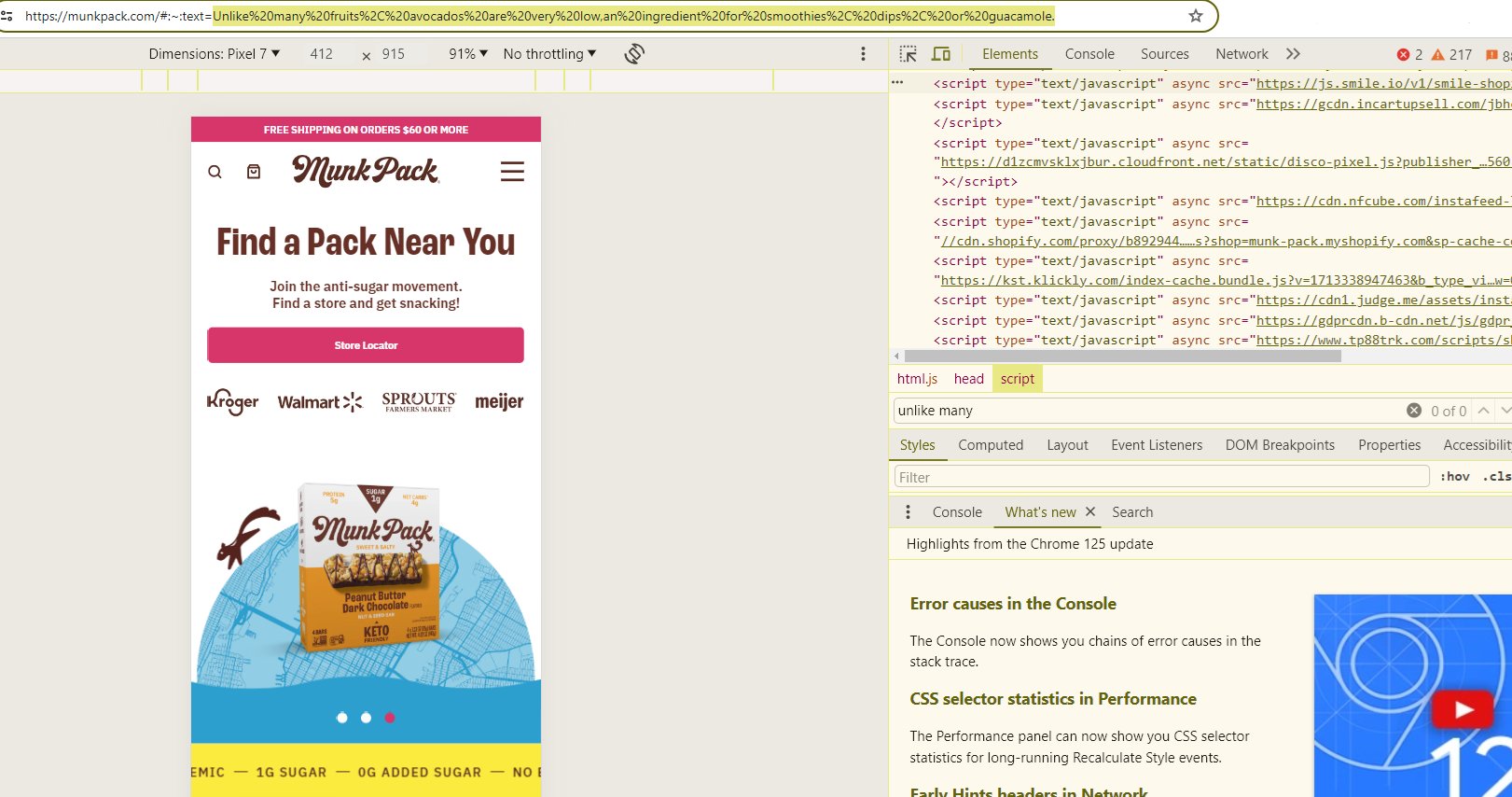1512x797 pixels.
Task: Show more DevTools tabs chevron
Action: (x=1293, y=54)
